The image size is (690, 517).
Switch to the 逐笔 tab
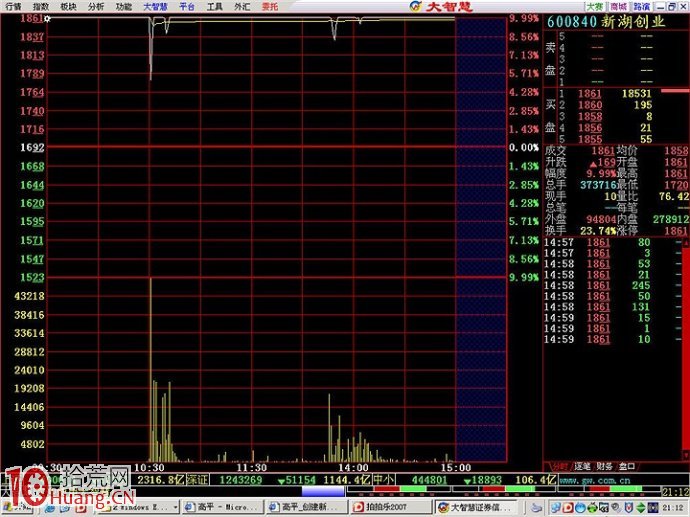coord(582,466)
